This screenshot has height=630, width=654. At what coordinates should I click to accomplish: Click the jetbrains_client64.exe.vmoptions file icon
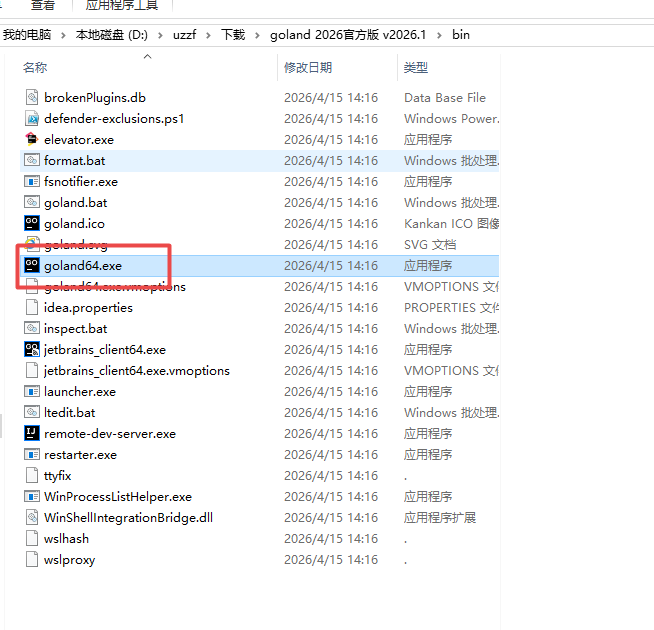pos(32,370)
